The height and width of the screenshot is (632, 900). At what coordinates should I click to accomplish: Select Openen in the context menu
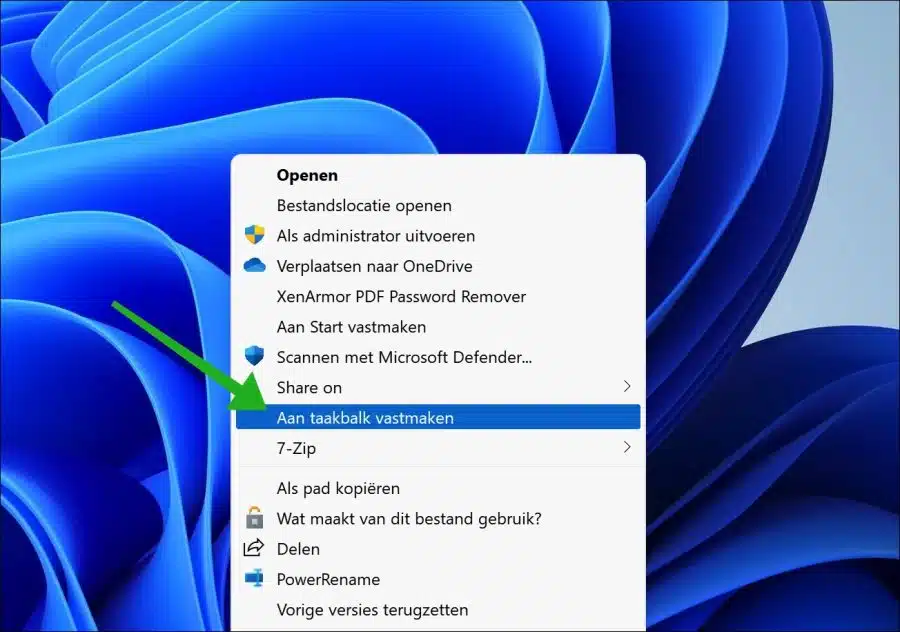click(x=438, y=175)
